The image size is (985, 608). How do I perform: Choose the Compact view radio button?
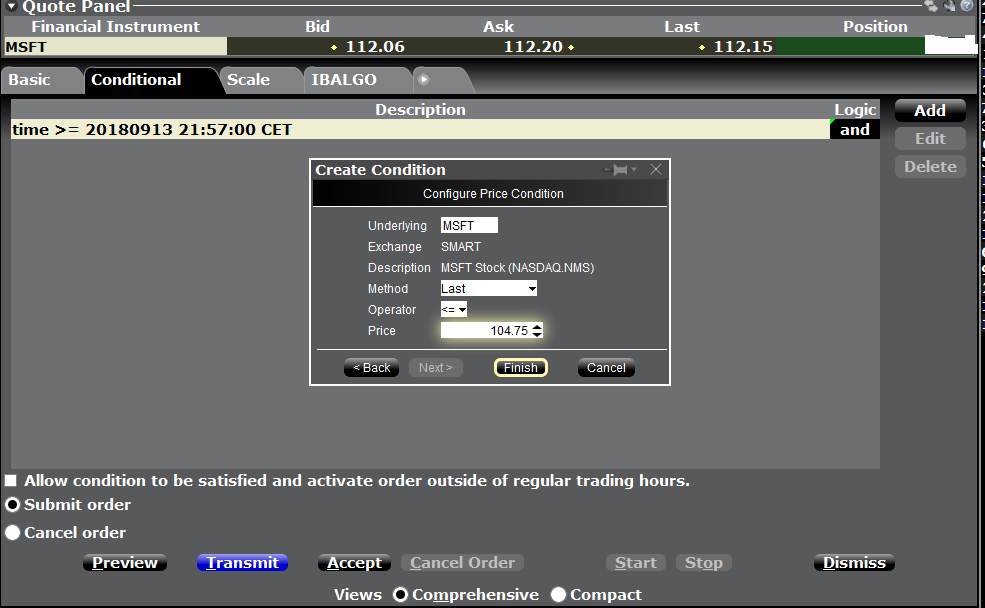[x=558, y=595]
